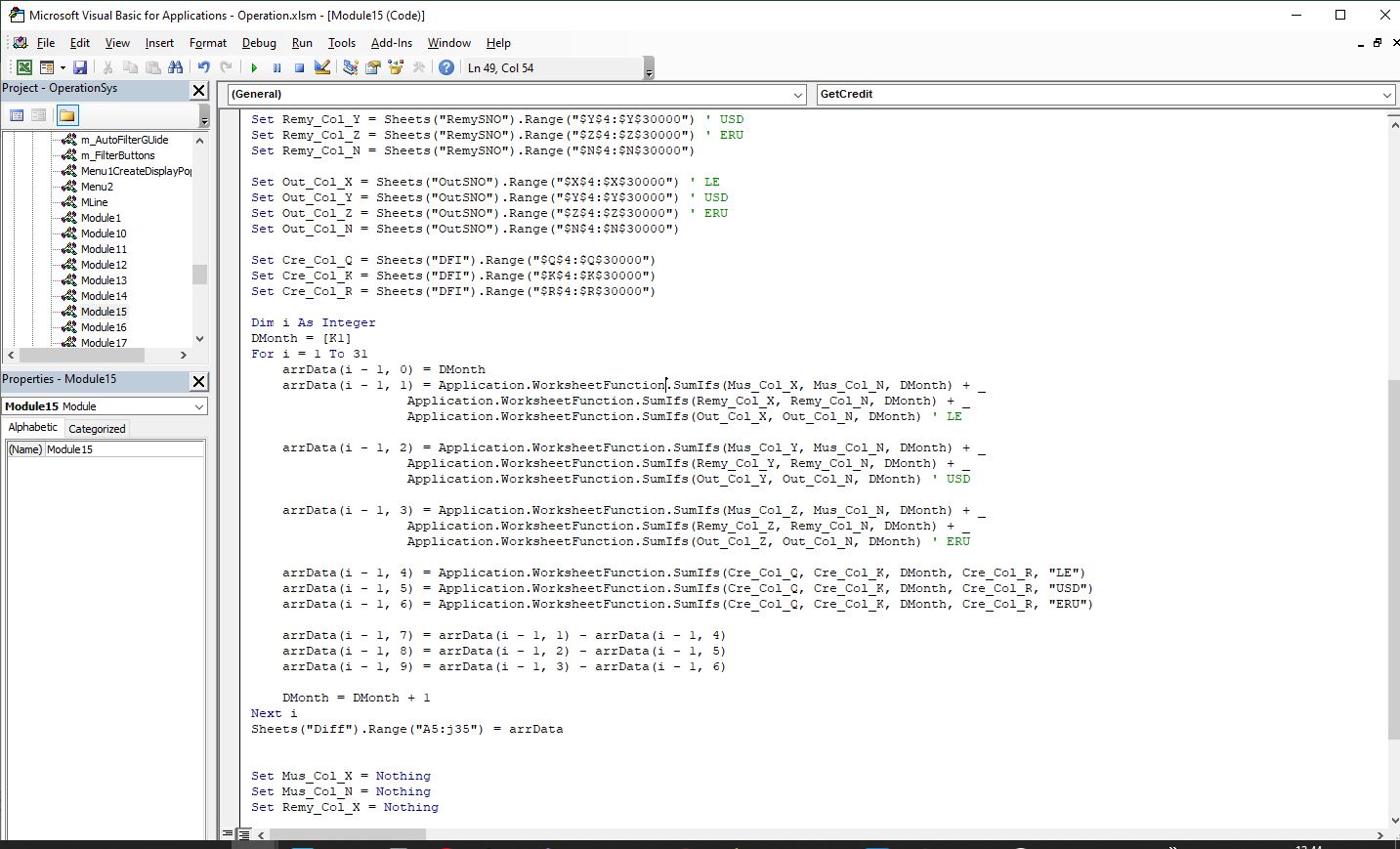The height and width of the screenshot is (849, 1400).
Task: Click the Reset stop icon
Action: (299, 67)
